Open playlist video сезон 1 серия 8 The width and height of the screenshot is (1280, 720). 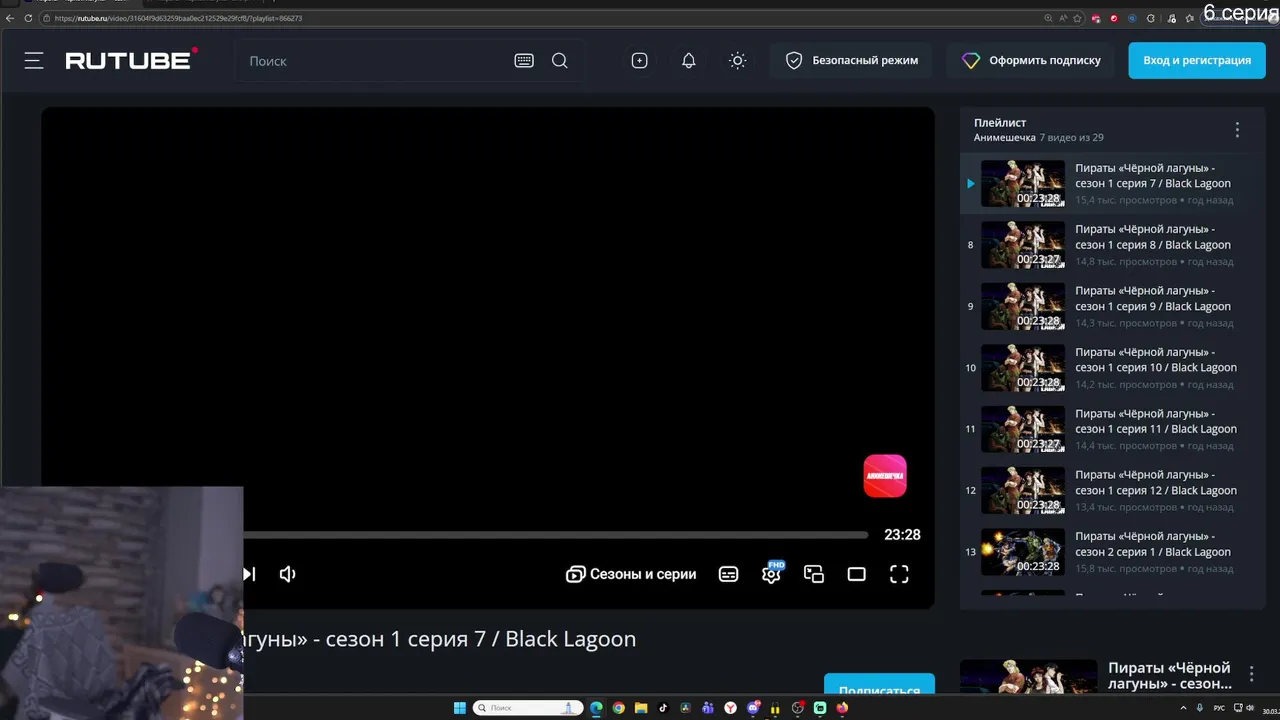[x=1112, y=245]
